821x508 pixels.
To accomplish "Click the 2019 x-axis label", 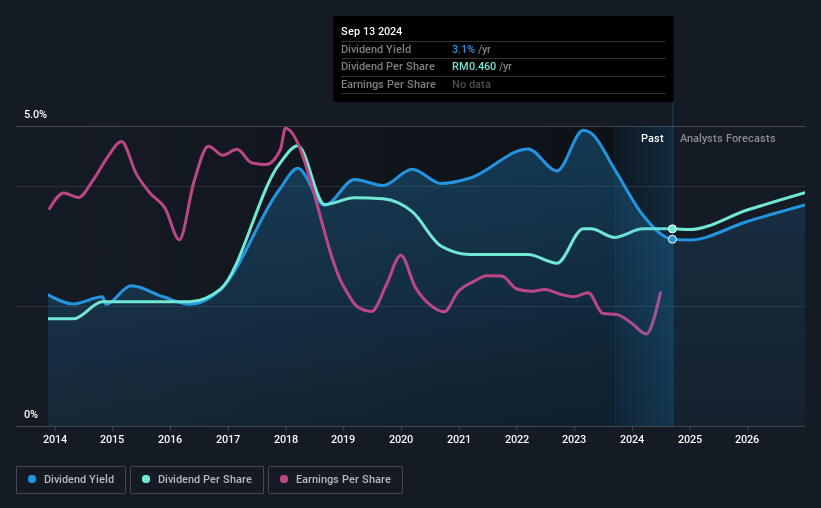I will (x=343, y=439).
